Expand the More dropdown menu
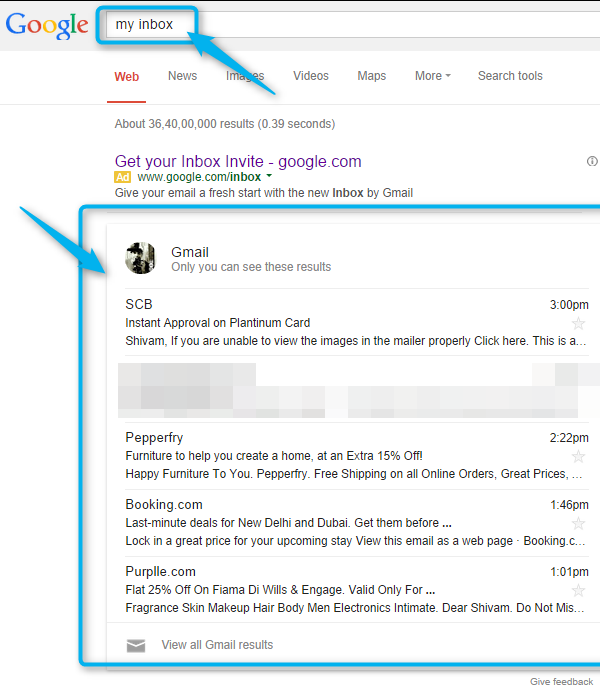This screenshot has width=600, height=698. (x=433, y=76)
